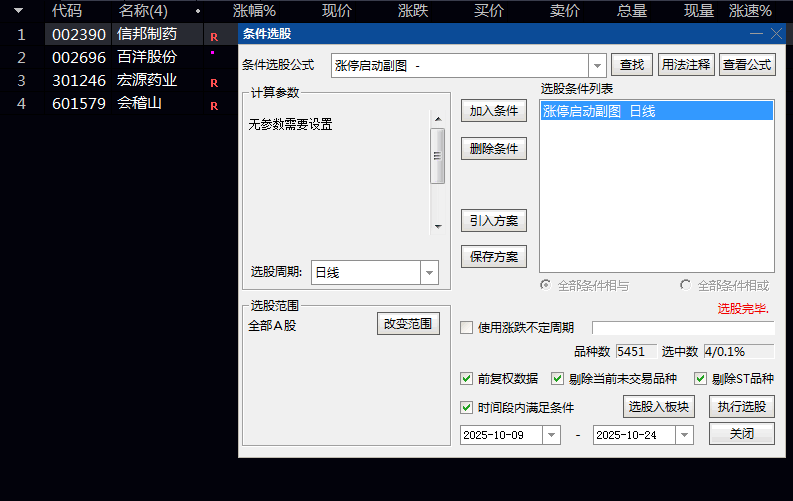Minimize the 条件选股 dialog
Screen dimensions: 793x501
[x=756, y=34]
